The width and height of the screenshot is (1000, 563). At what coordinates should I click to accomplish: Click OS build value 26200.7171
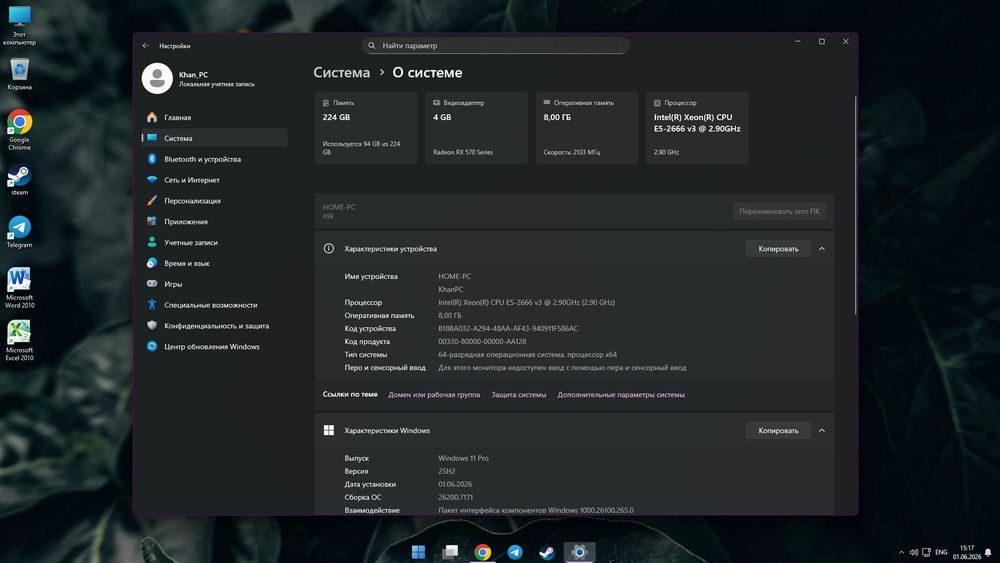tap(455, 497)
